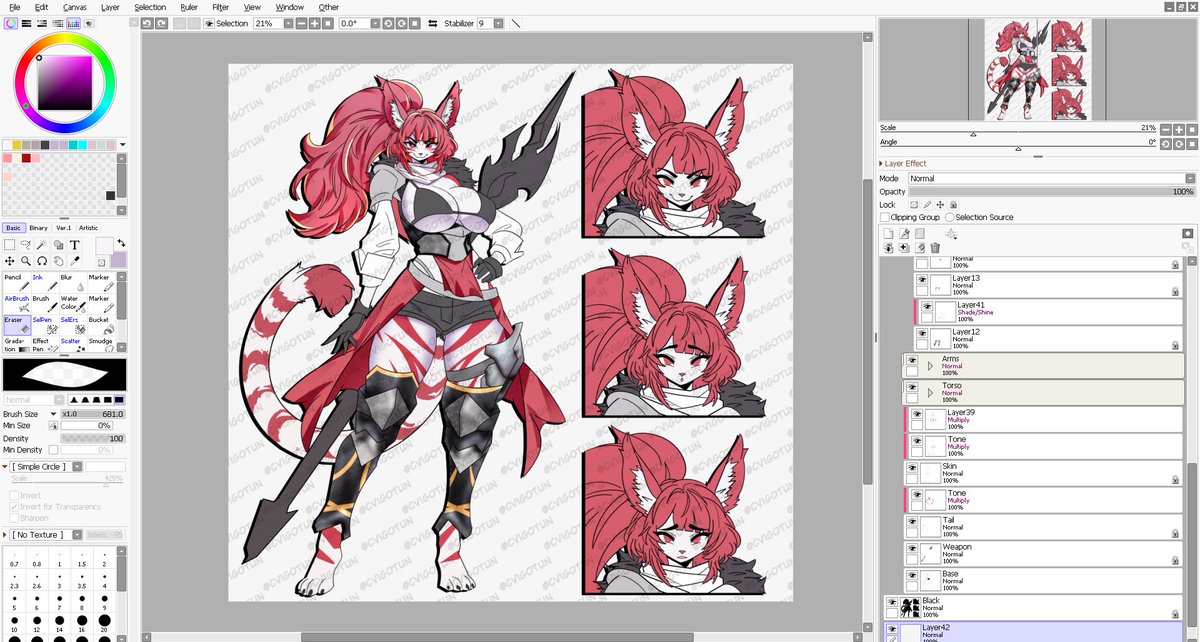
Task: Flip canvas view horizontally in the toolbar
Action: (432, 23)
